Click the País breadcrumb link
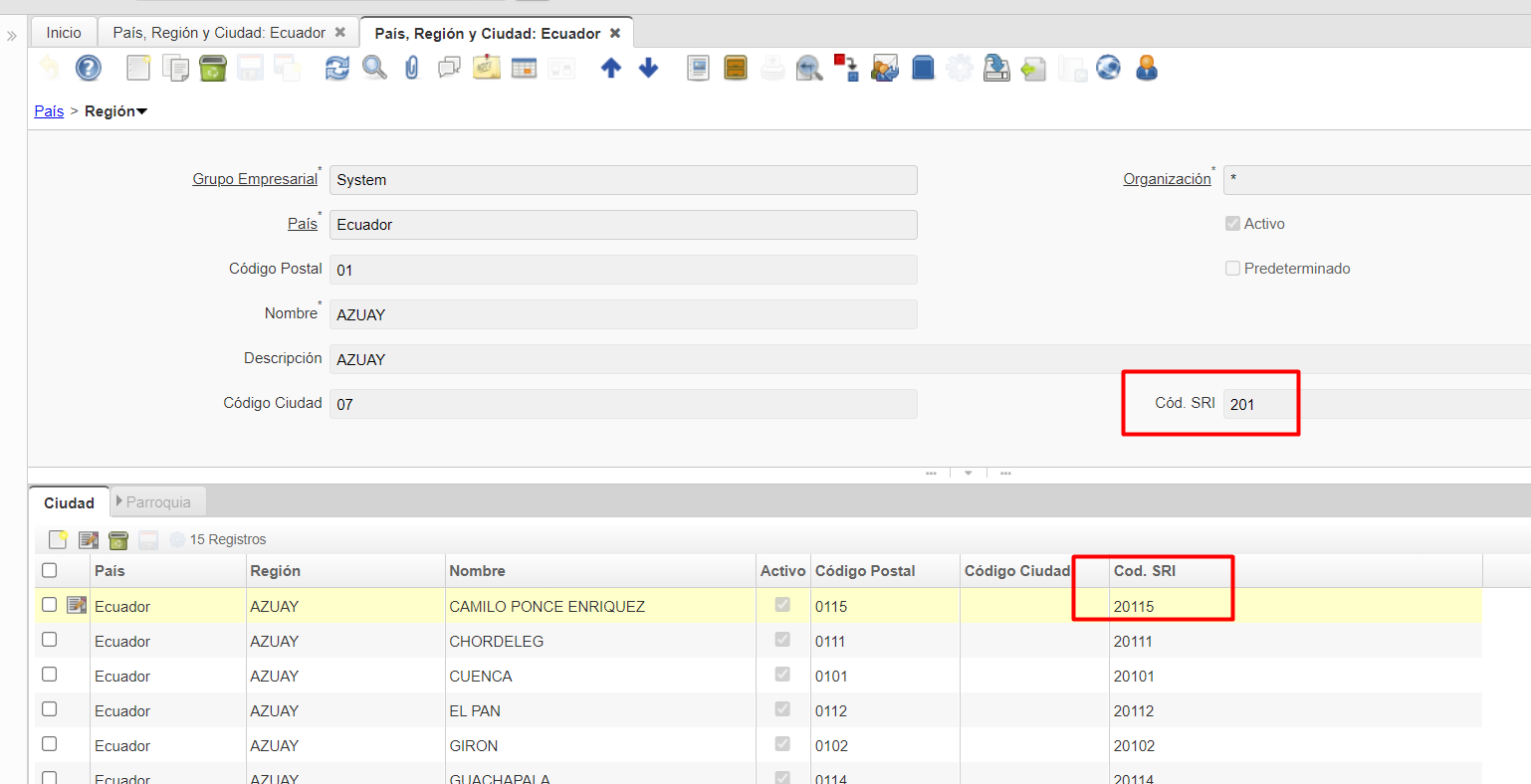 pyautogui.click(x=49, y=111)
